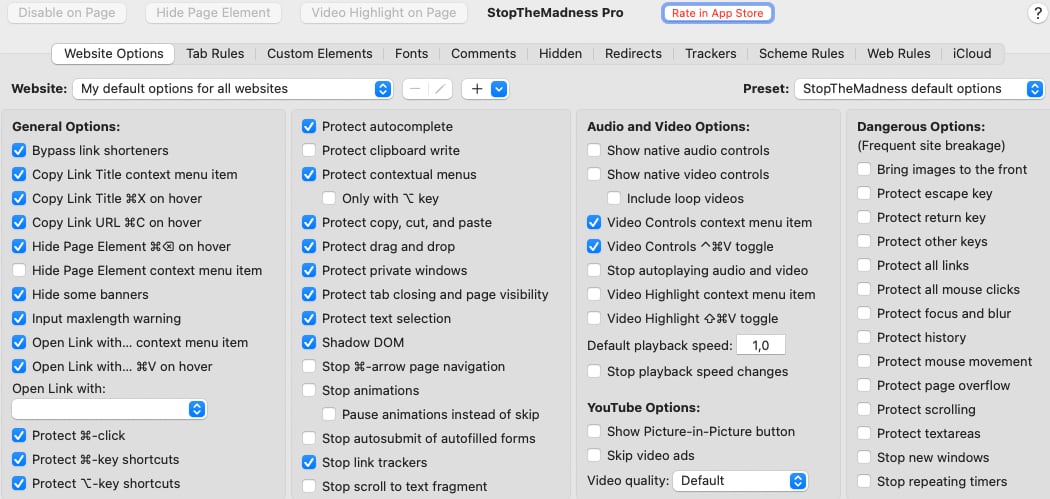Enable Show native audio controls
The image size is (1050, 499).
(x=594, y=151)
